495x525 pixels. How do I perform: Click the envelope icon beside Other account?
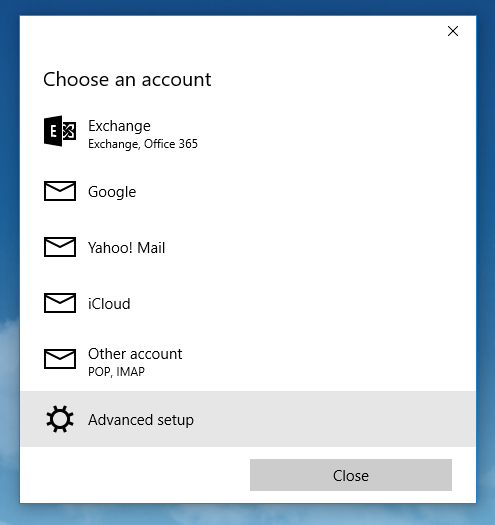[x=60, y=359]
